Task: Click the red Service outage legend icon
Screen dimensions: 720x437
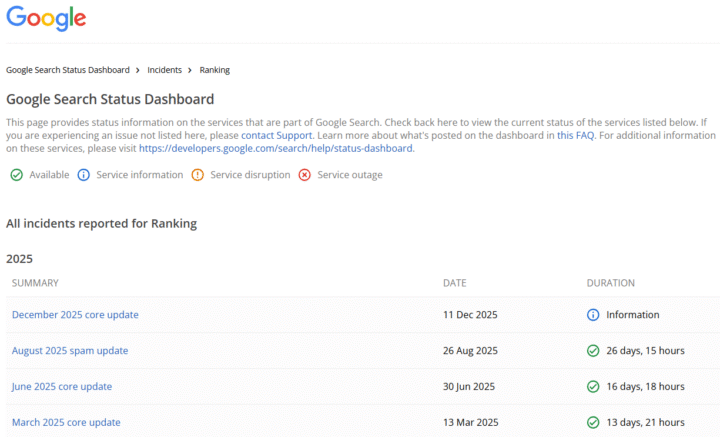Action: [304, 175]
